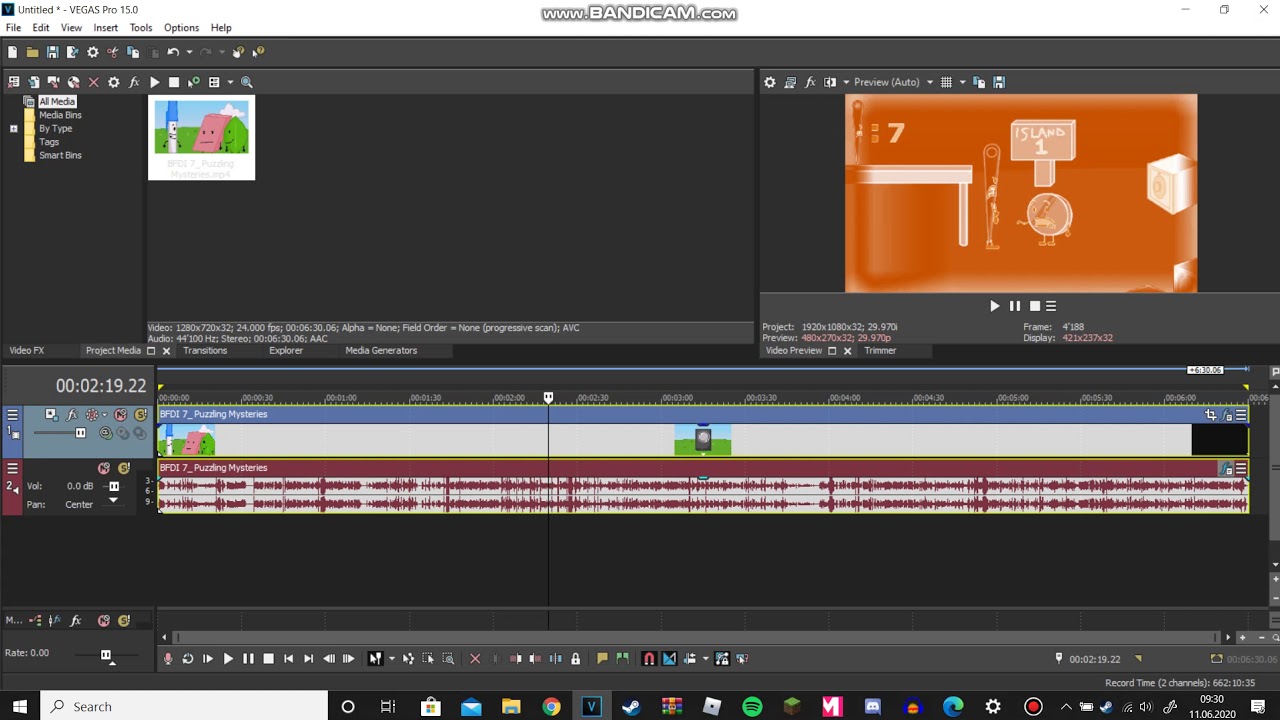
Task: Select Media Bins folder
Action: (60, 115)
